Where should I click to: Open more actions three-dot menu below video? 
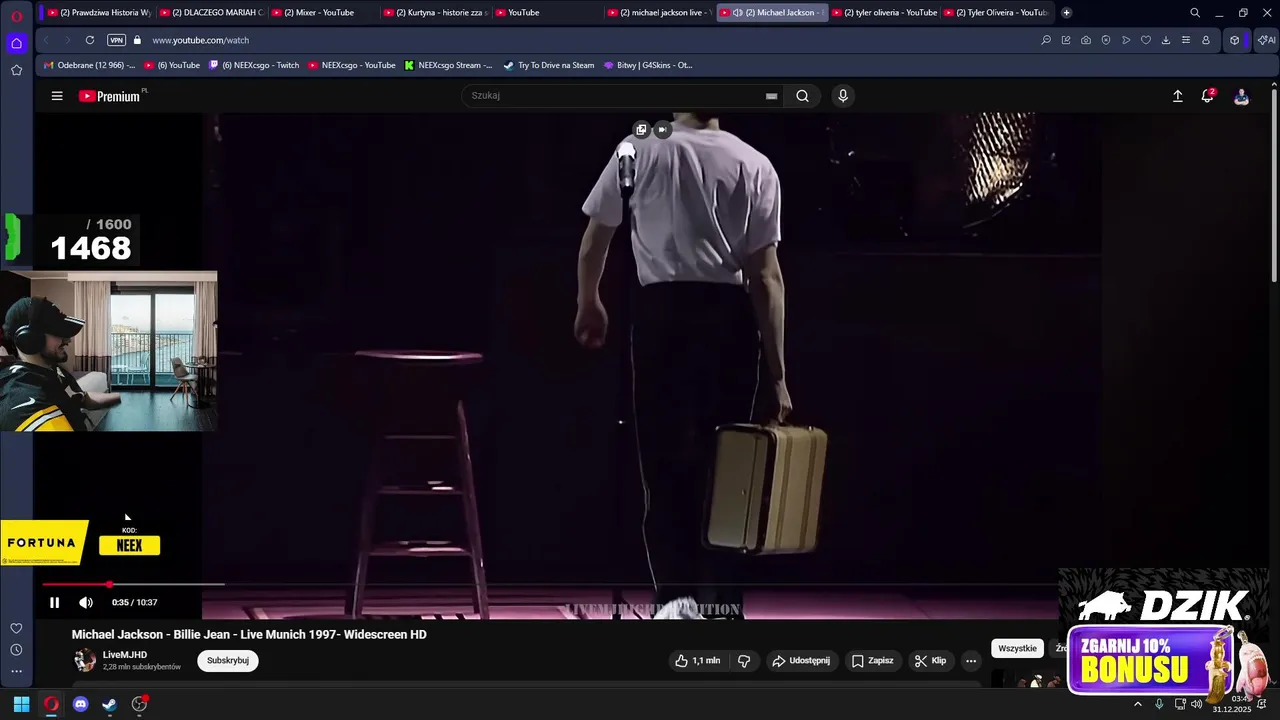[x=971, y=661]
